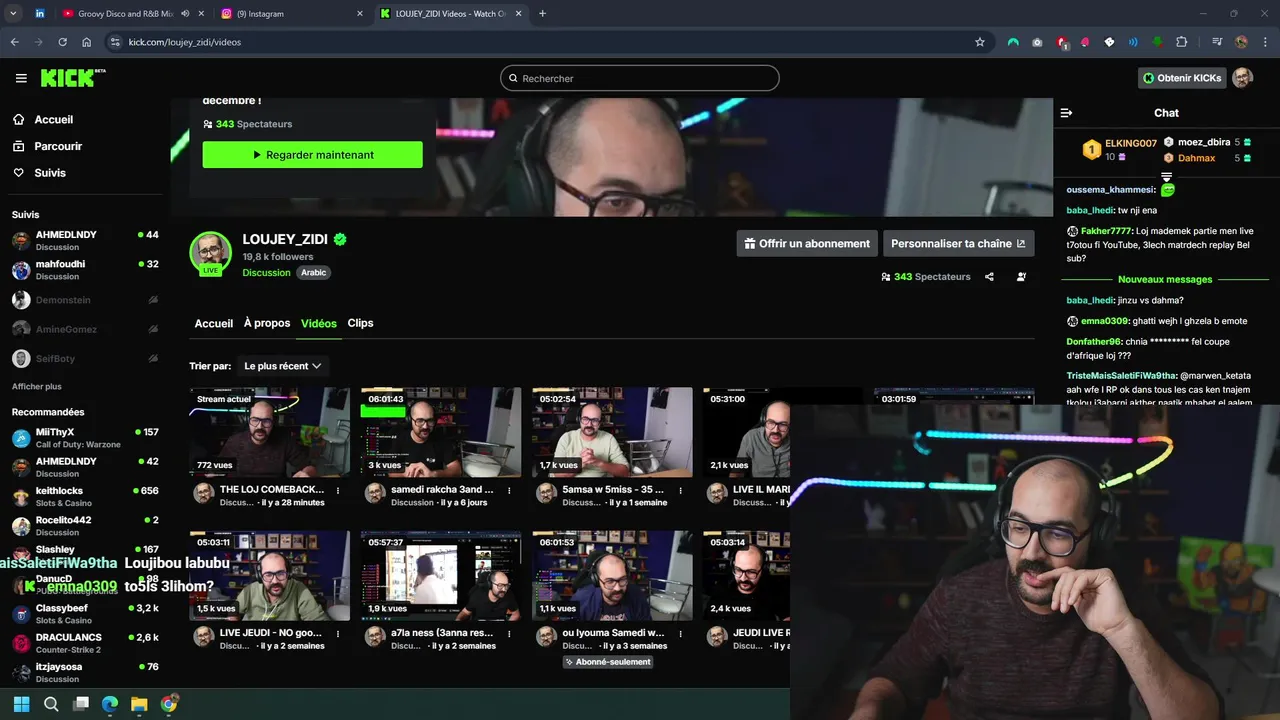Image resolution: width=1280 pixels, height=720 pixels.
Task: Switch to the À propos tab
Action: pos(267,323)
